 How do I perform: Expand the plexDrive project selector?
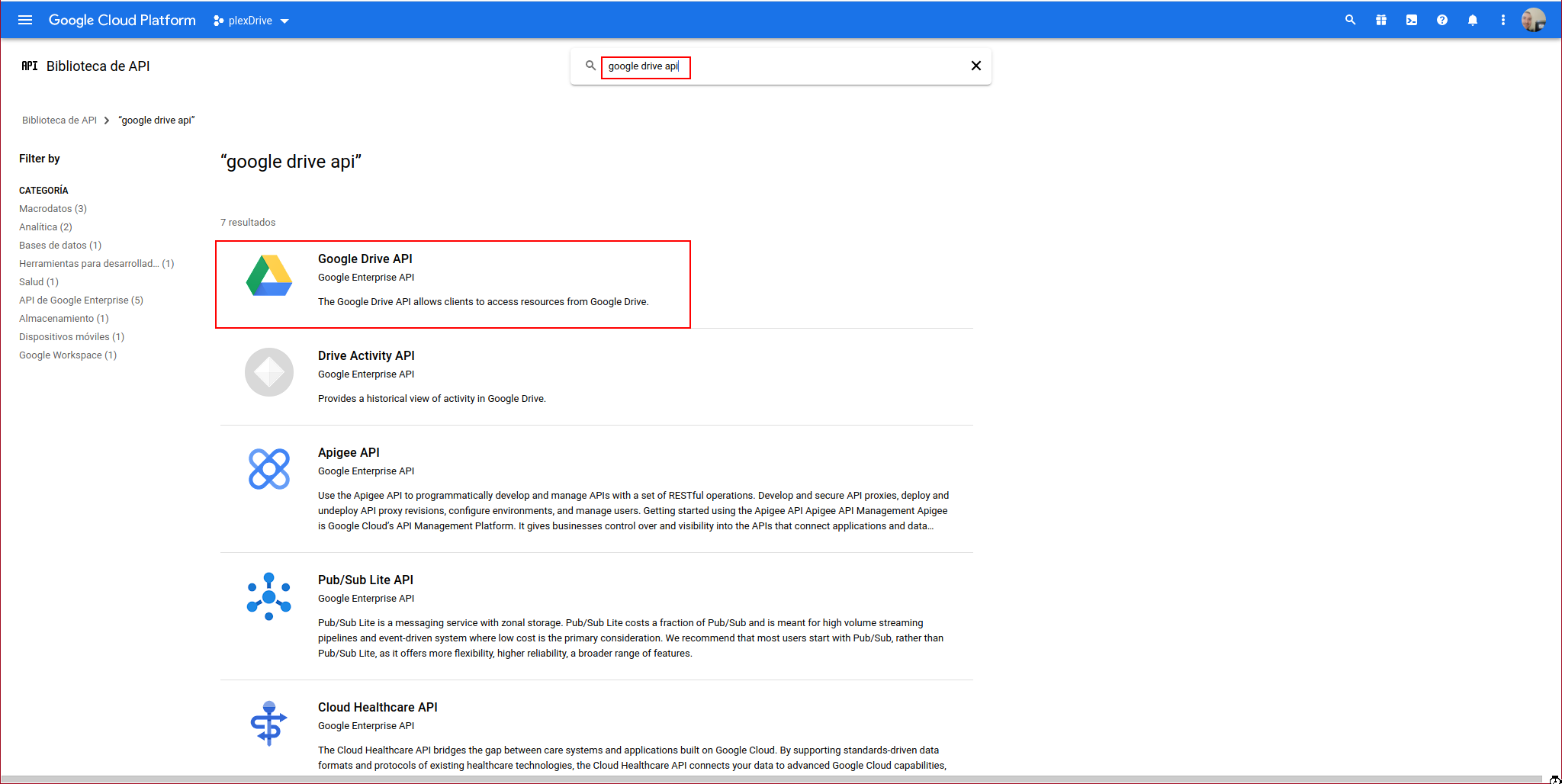[251, 21]
